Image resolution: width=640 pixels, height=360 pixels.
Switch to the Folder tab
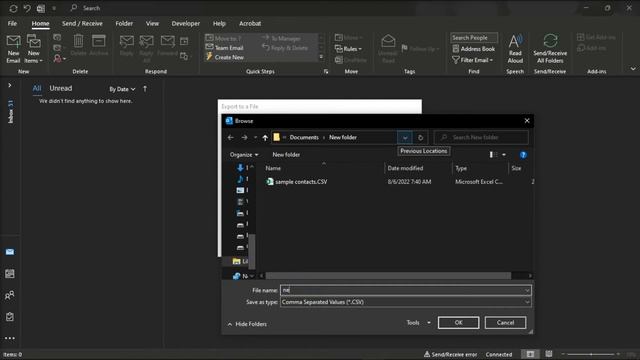(x=124, y=23)
